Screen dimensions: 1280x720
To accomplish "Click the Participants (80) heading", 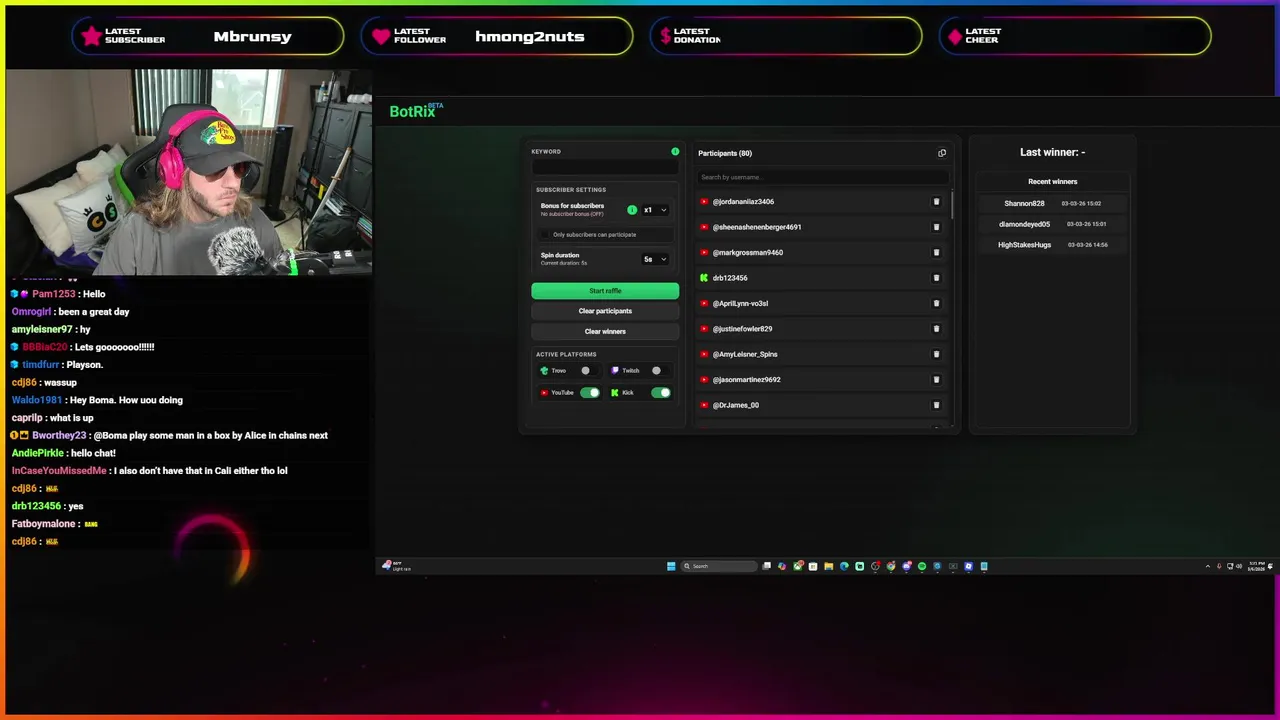I will tap(725, 153).
